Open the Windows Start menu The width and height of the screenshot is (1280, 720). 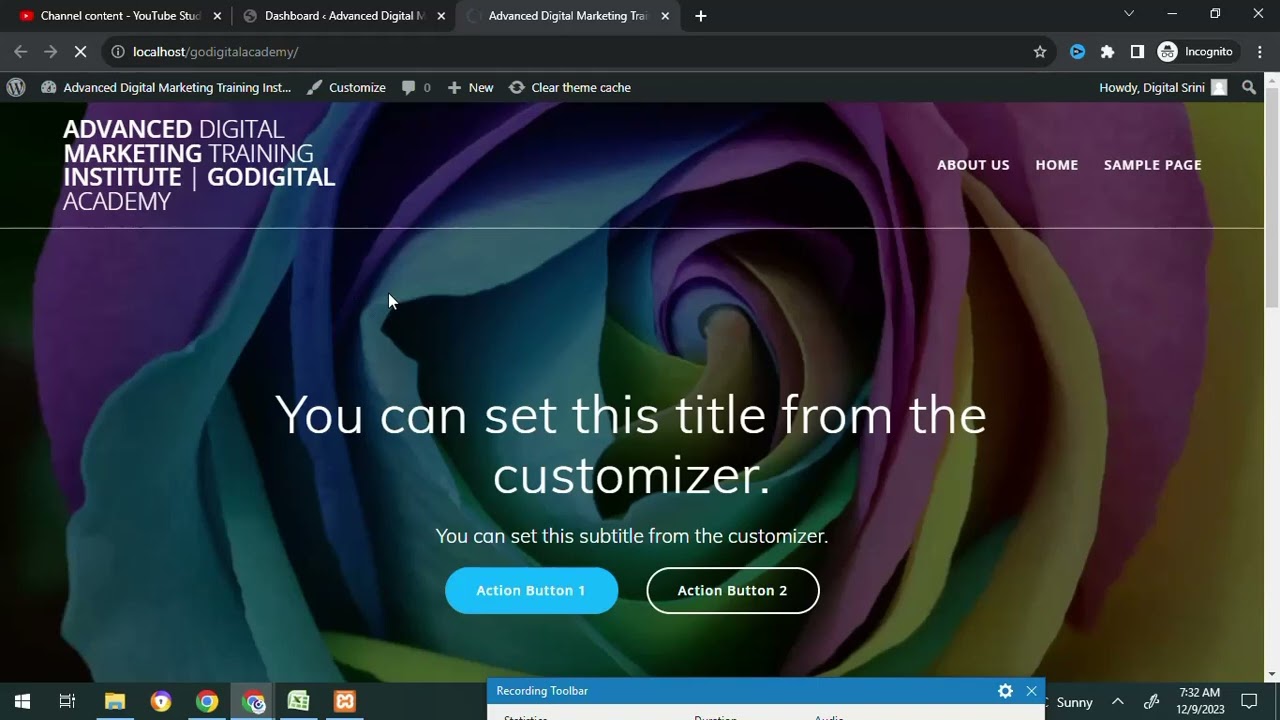tap(22, 702)
